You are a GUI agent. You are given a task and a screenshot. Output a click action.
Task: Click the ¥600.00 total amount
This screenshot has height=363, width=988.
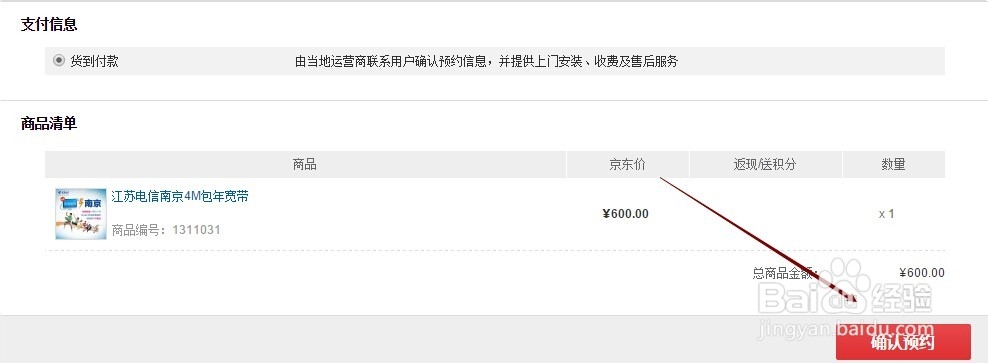[922, 273]
